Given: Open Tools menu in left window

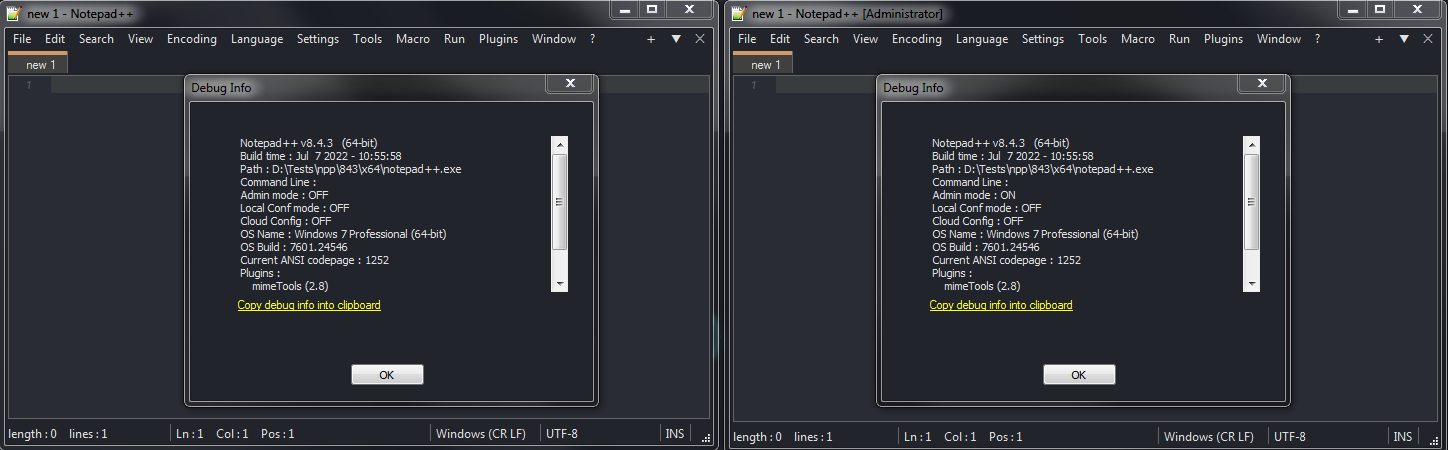Looking at the screenshot, I should (367, 39).
